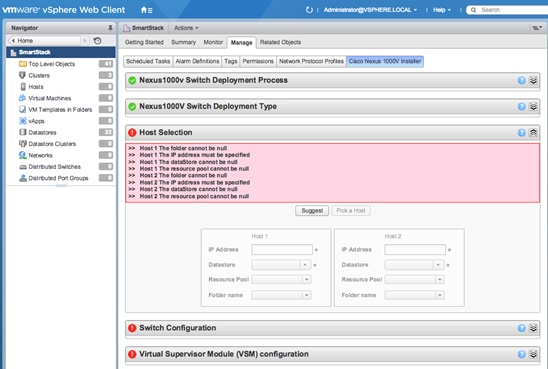This screenshot has height=369, width=548.
Task: Expand the Nexus1000V Switch Deployment Type section
Action: [x=533, y=107]
